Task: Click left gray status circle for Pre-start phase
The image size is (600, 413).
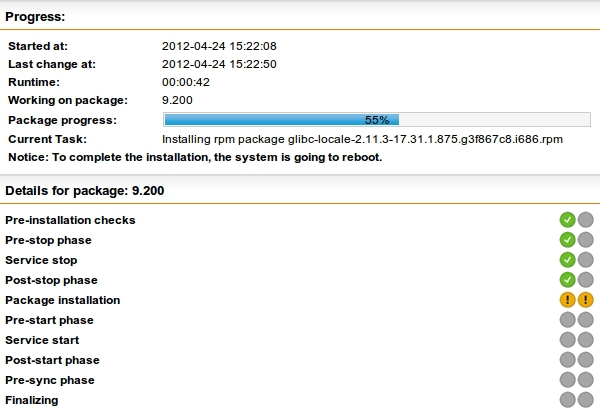Action: [567, 320]
